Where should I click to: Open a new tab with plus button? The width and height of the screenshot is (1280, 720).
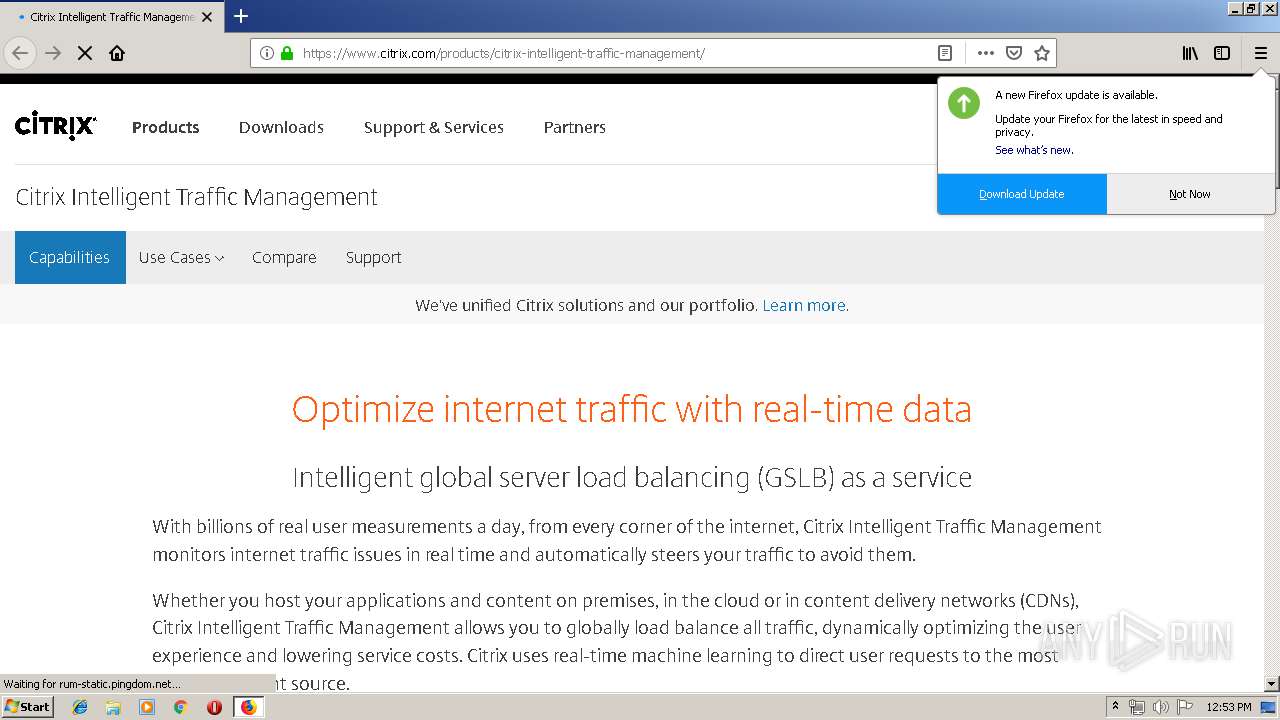click(x=241, y=16)
